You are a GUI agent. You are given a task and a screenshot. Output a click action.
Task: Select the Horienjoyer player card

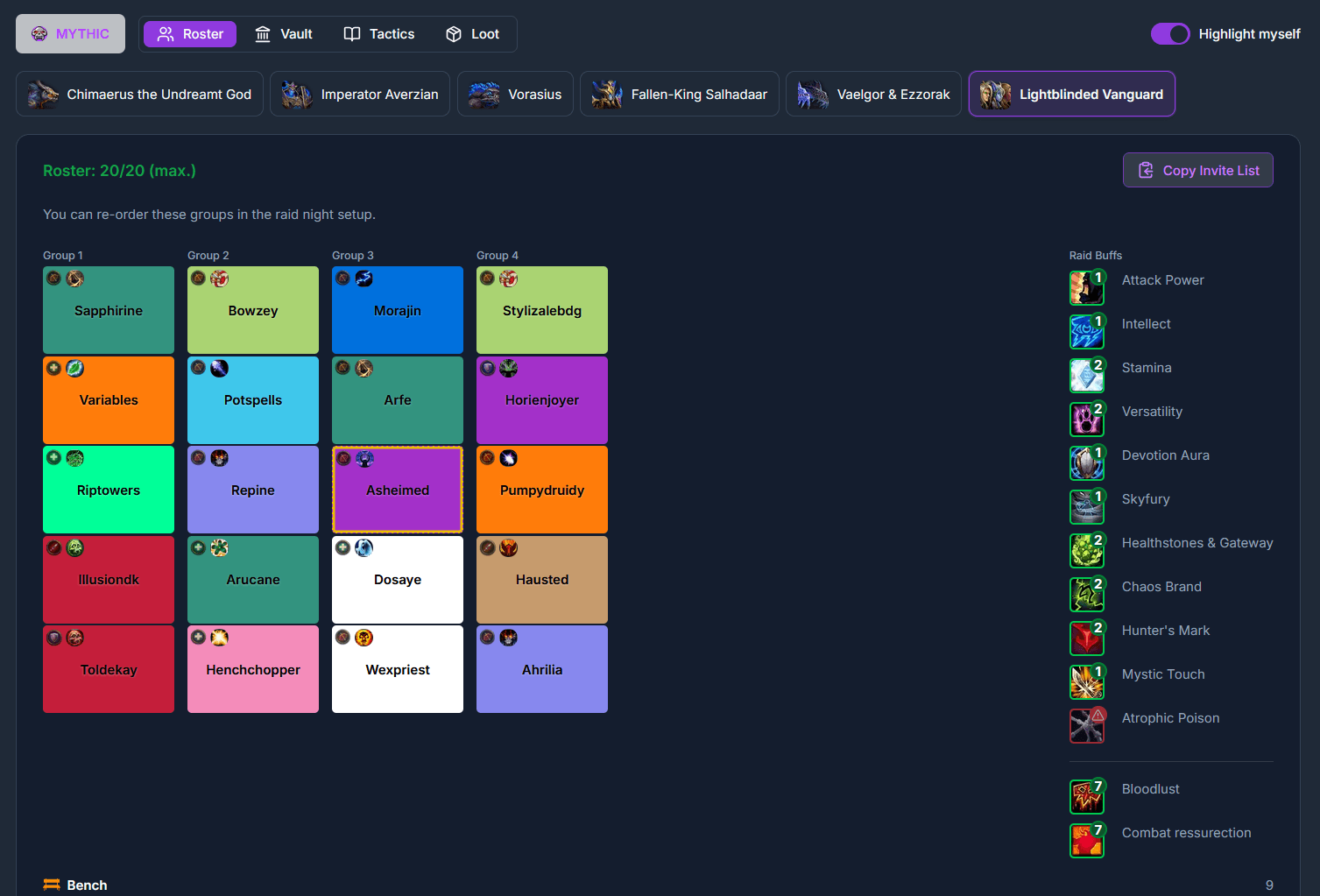[542, 400]
